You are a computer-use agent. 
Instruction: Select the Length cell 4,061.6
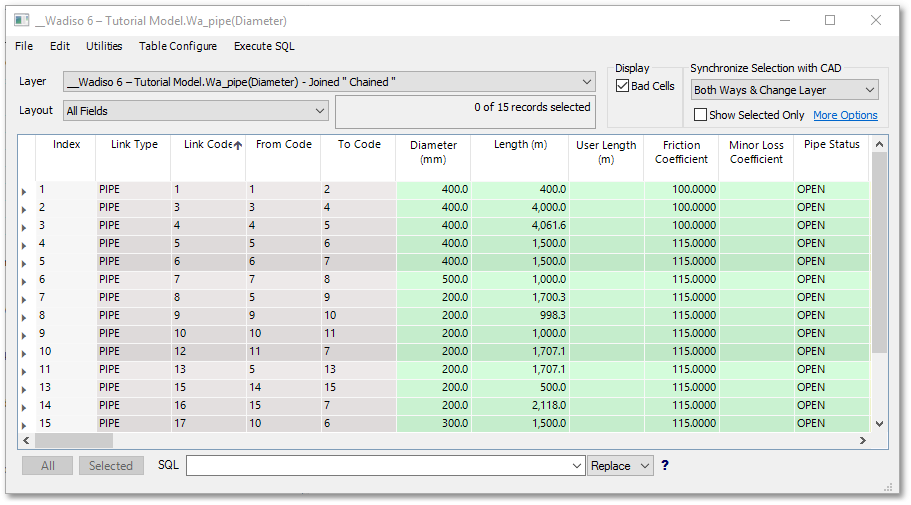520,225
